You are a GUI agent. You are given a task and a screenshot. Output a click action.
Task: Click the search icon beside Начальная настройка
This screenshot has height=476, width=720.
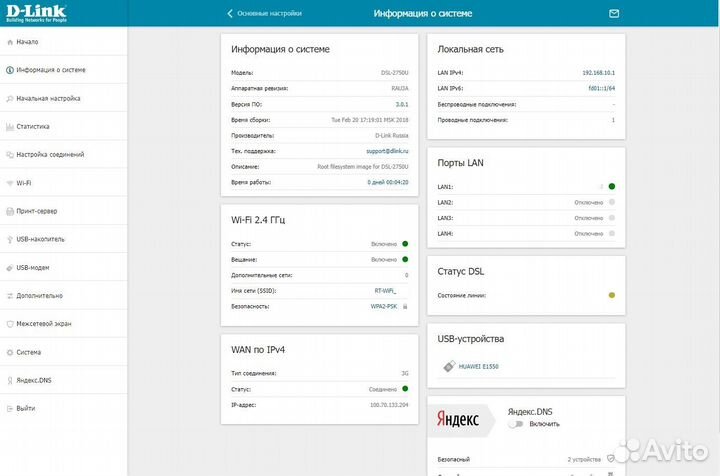tap(10, 99)
